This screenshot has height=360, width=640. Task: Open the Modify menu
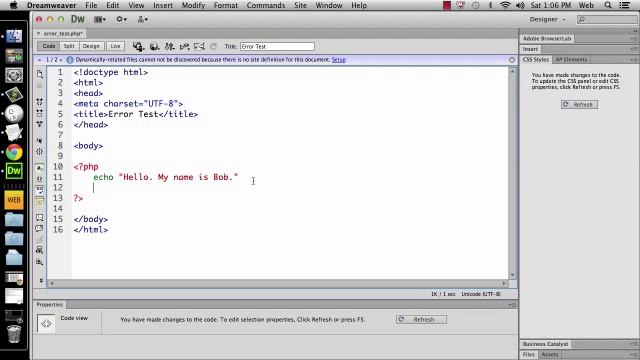(193, 5)
